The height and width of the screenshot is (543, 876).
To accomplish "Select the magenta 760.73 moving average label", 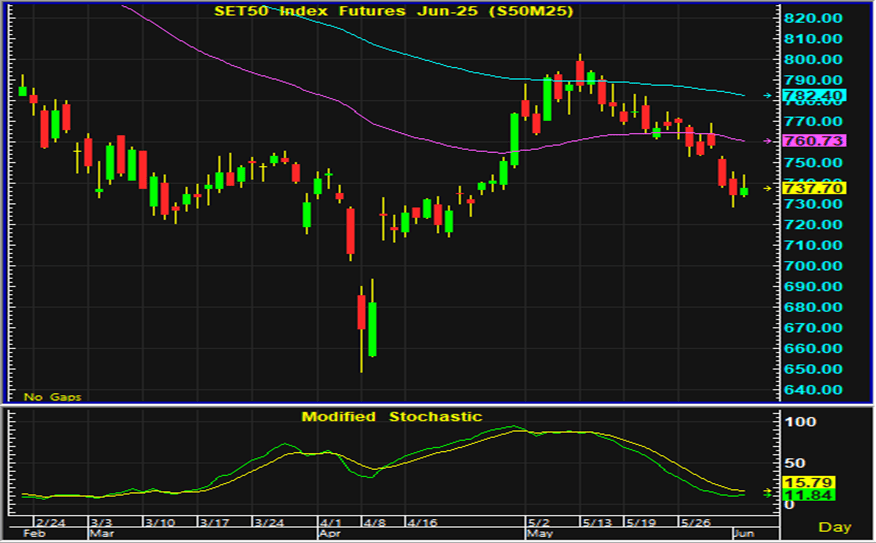I will click(815, 141).
